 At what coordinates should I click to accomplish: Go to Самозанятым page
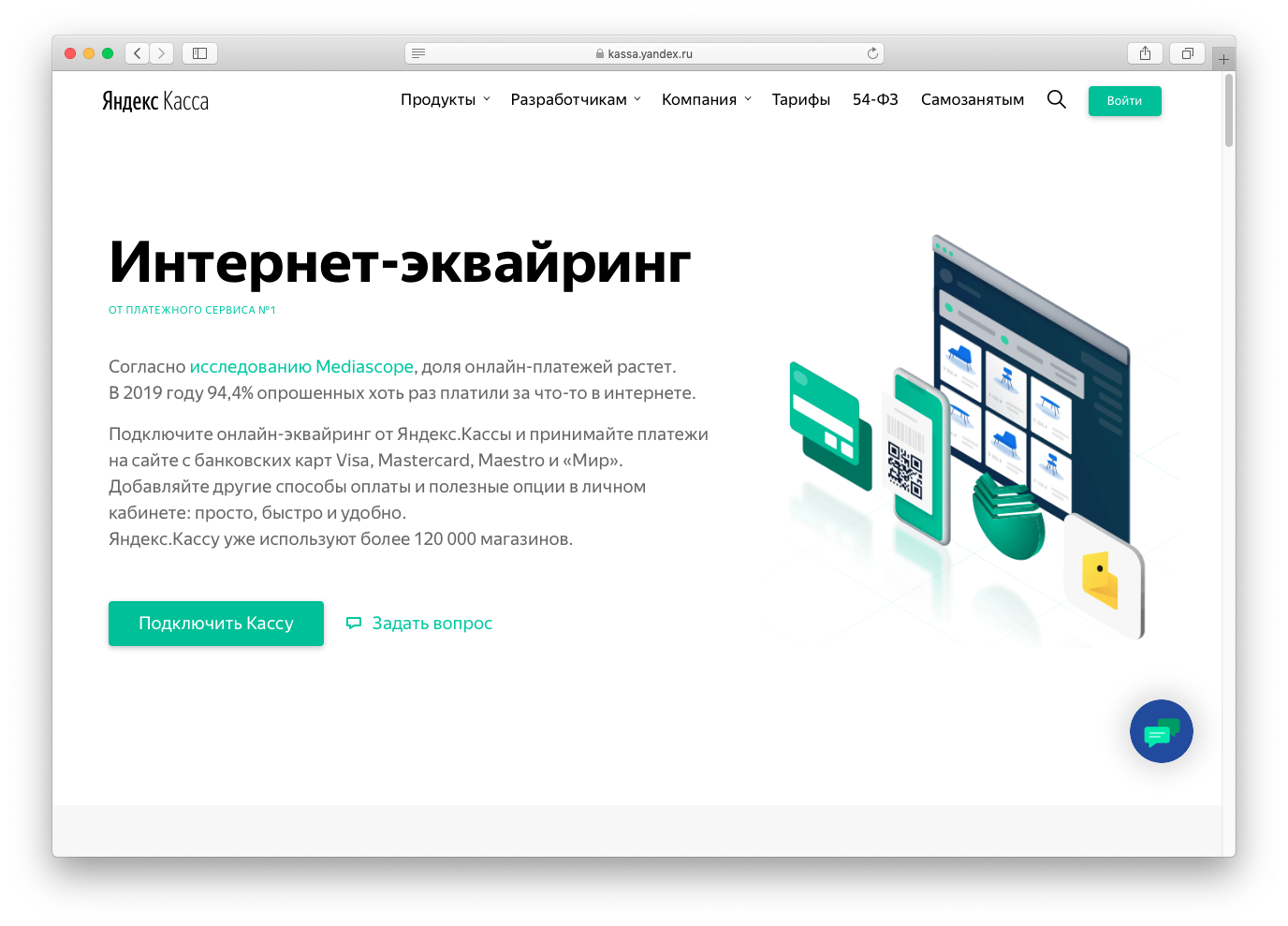(973, 99)
